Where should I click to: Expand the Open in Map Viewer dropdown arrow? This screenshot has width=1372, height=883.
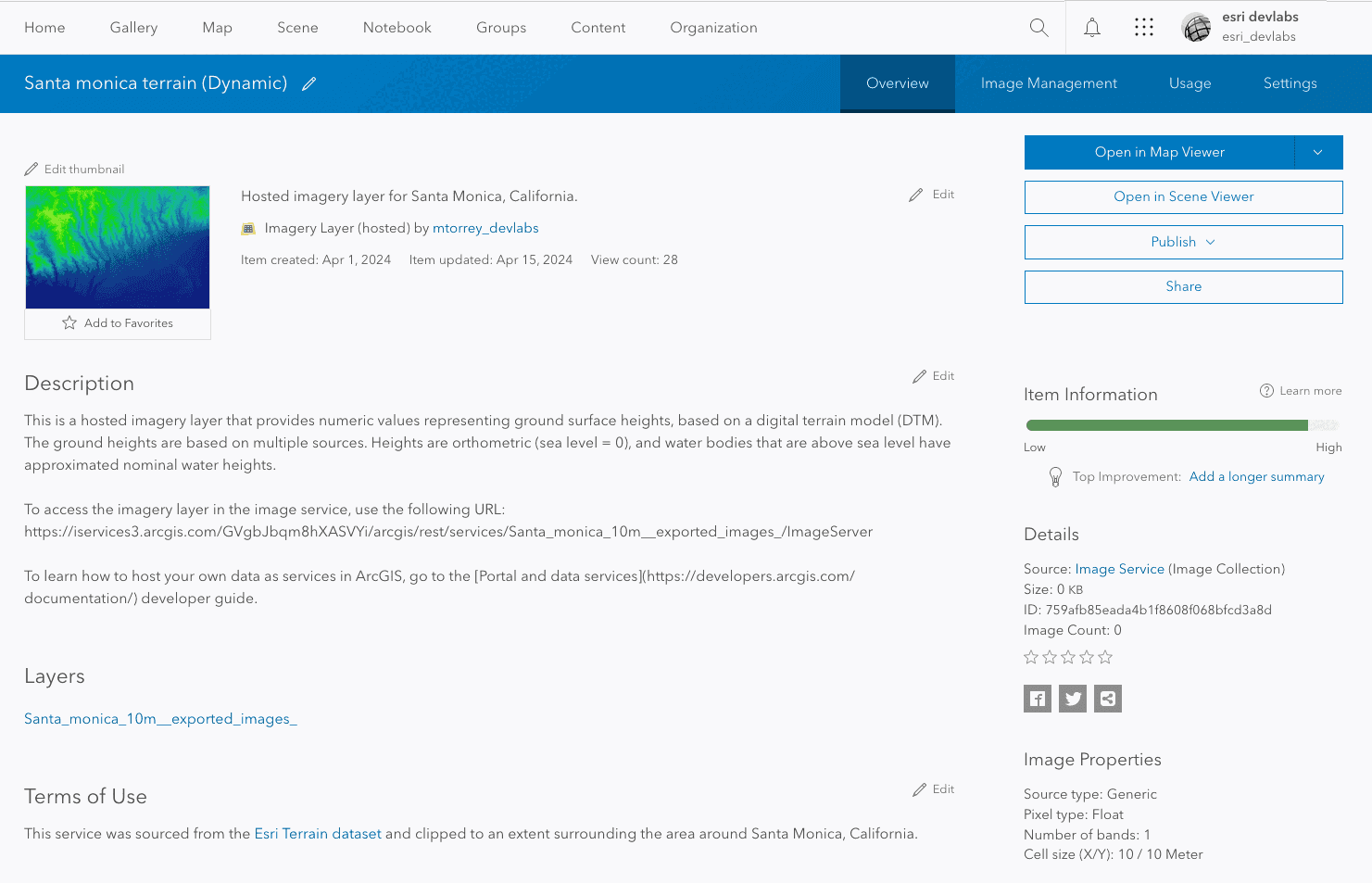[x=1317, y=152]
